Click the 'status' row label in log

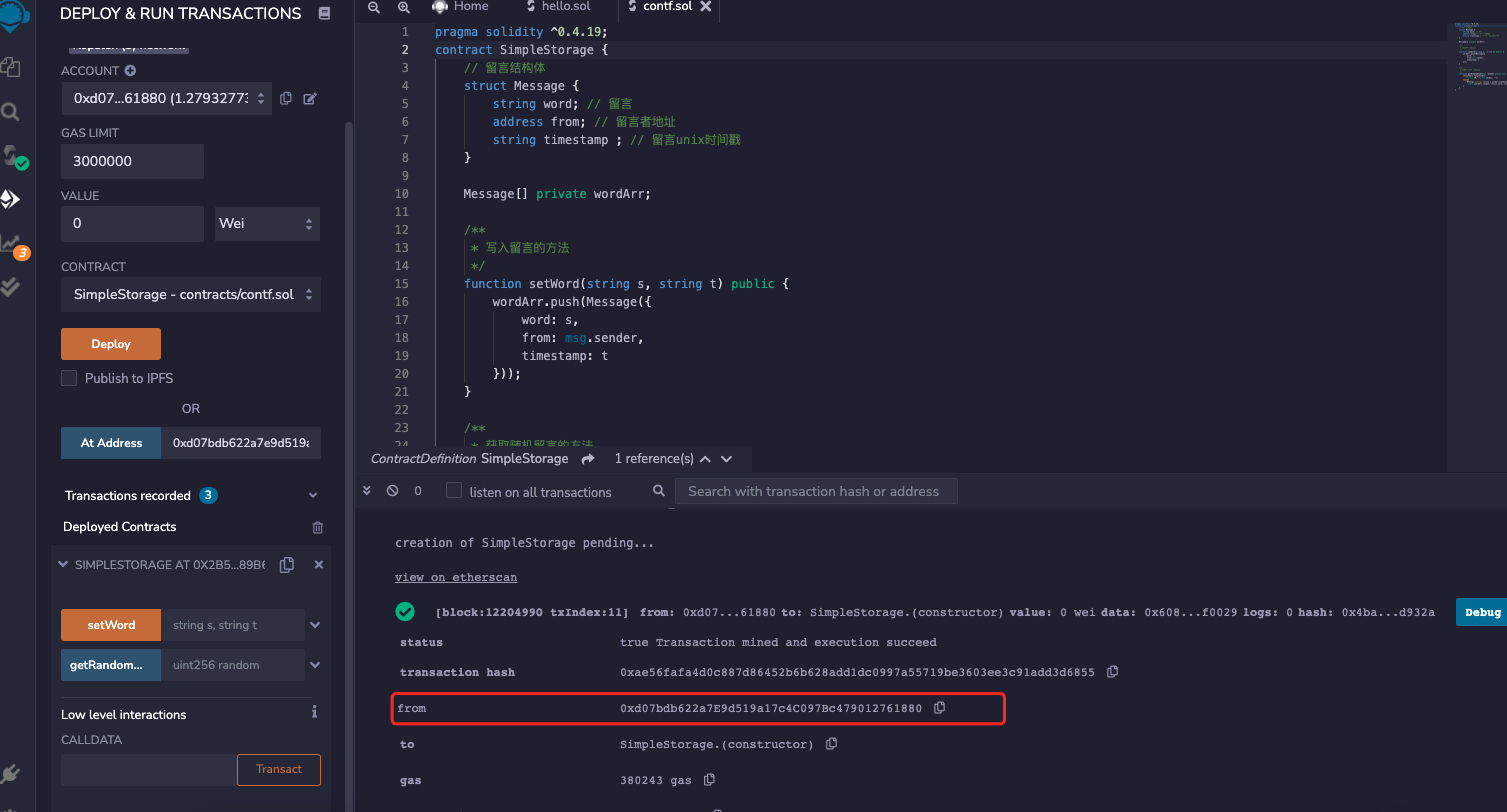pyautogui.click(x=421, y=642)
